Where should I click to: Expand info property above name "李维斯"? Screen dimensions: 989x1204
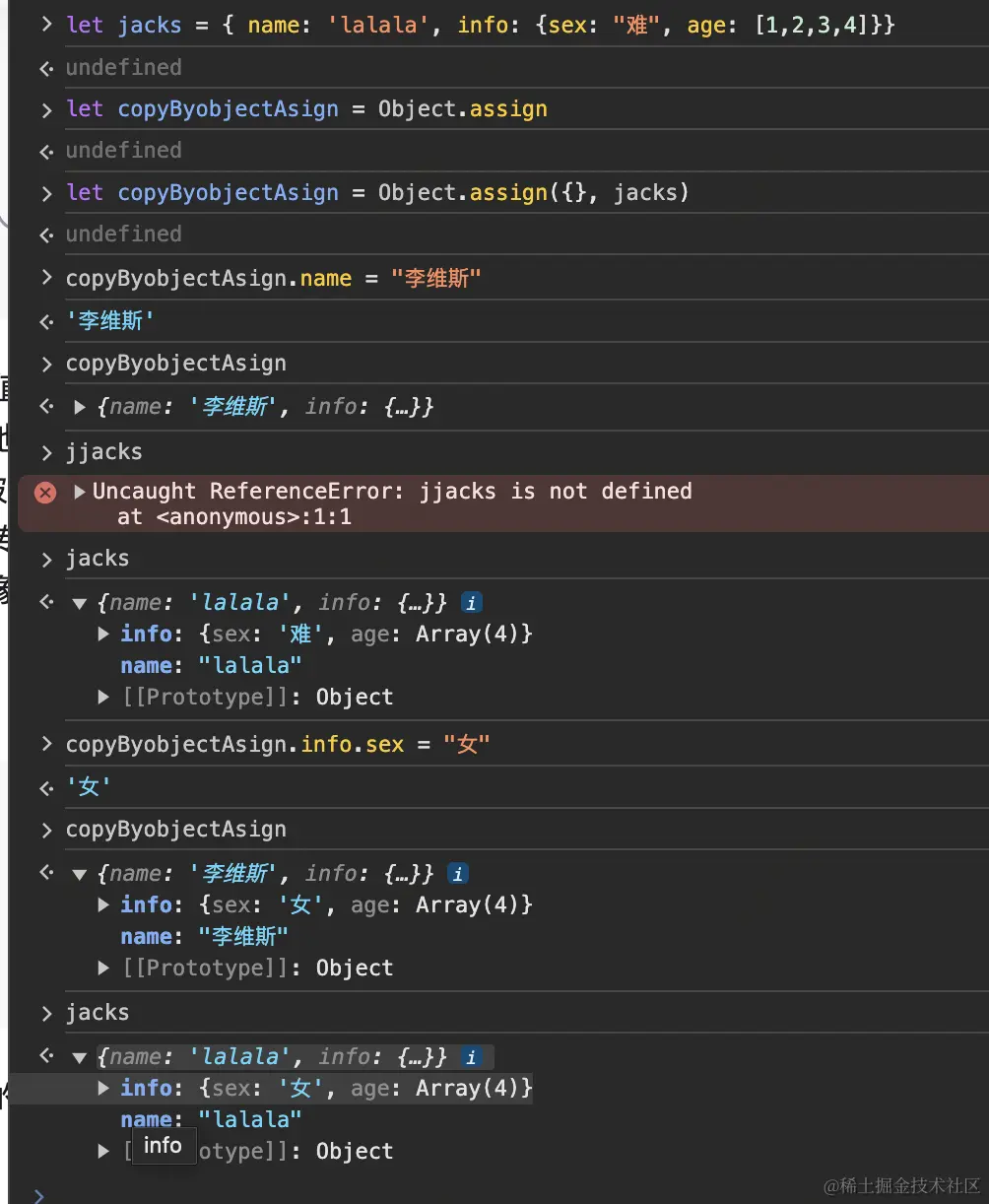pyautogui.click(x=103, y=904)
